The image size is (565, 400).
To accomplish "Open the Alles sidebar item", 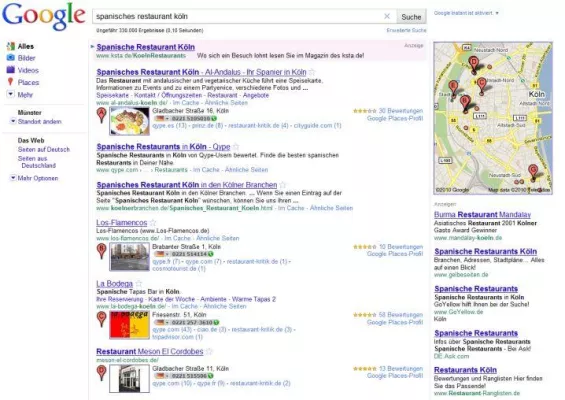I will [26, 46].
